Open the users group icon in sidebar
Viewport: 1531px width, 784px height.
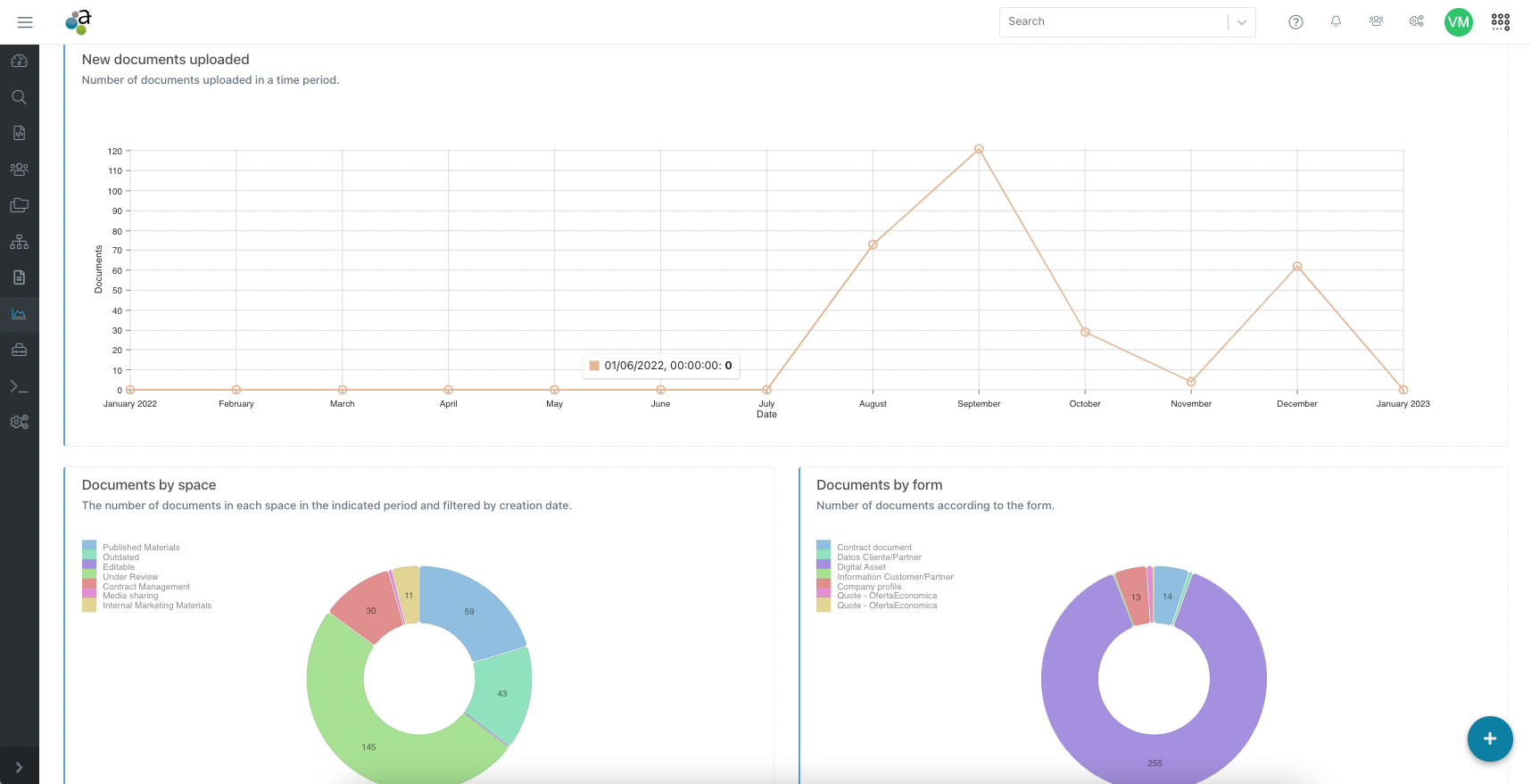[19, 169]
